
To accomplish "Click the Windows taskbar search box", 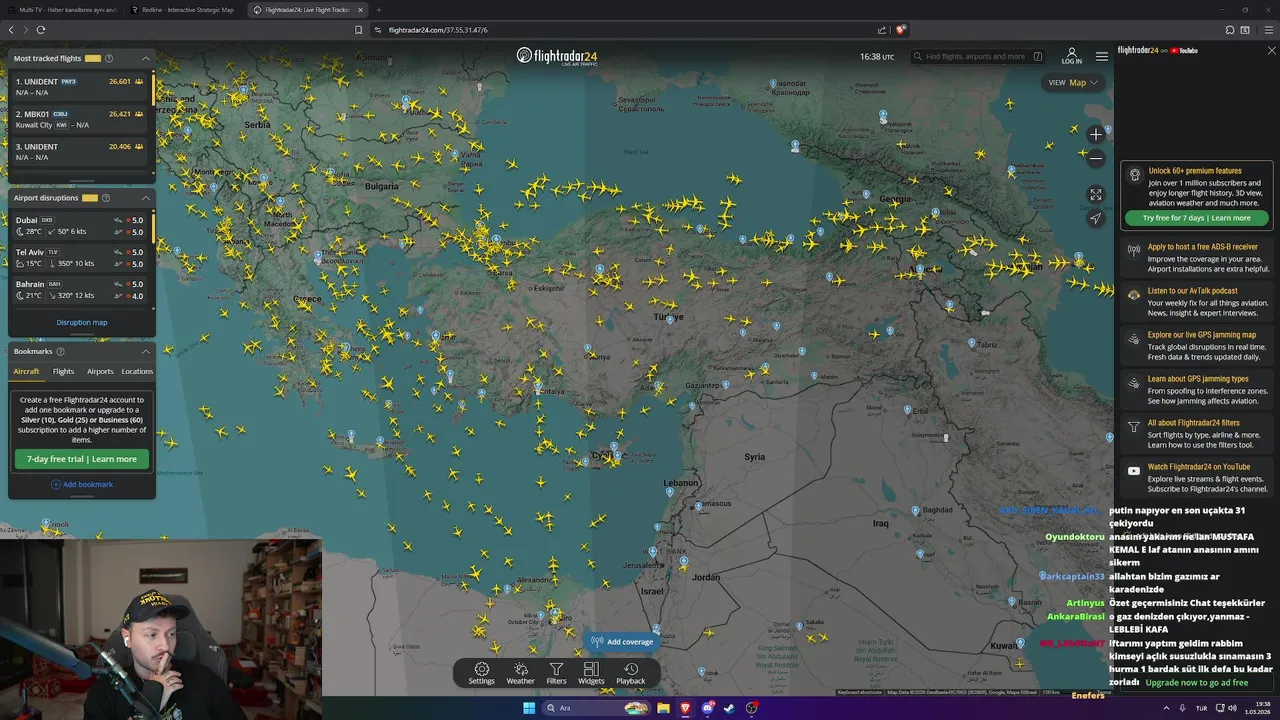I will click(596, 708).
